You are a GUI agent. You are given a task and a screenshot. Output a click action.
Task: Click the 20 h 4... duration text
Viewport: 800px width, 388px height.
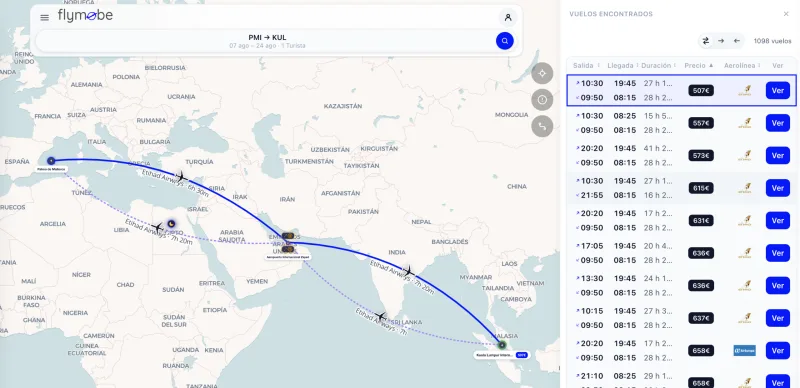pos(658,246)
